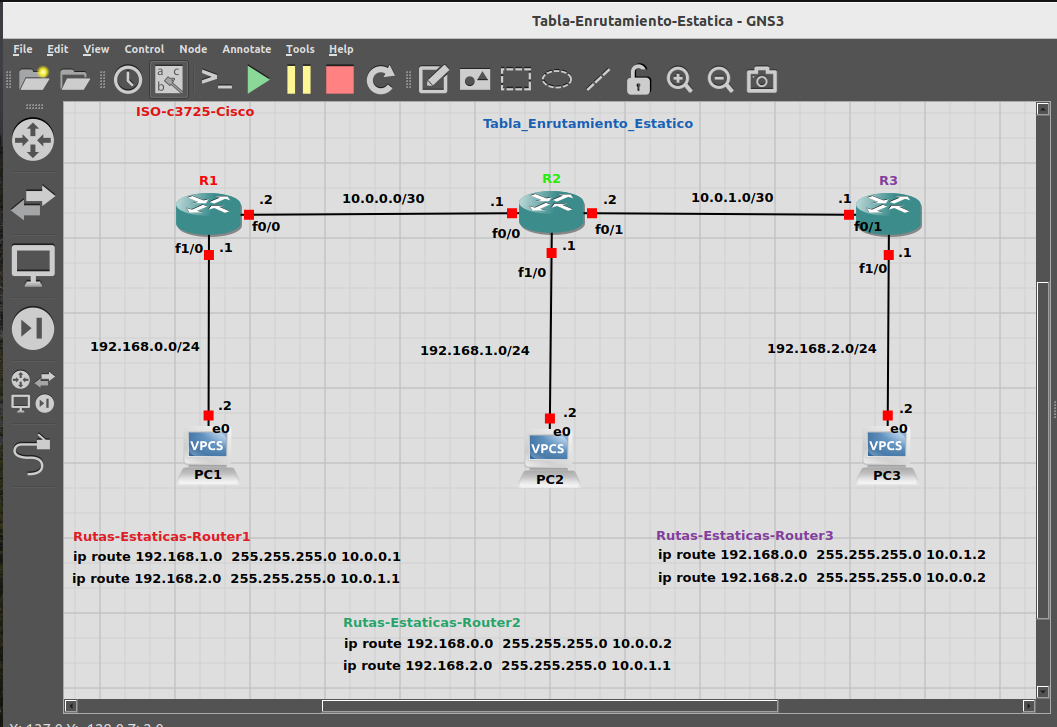This screenshot has width=1057, height=727.
Task: Browse security devices in the sidebar
Action: (x=33, y=328)
